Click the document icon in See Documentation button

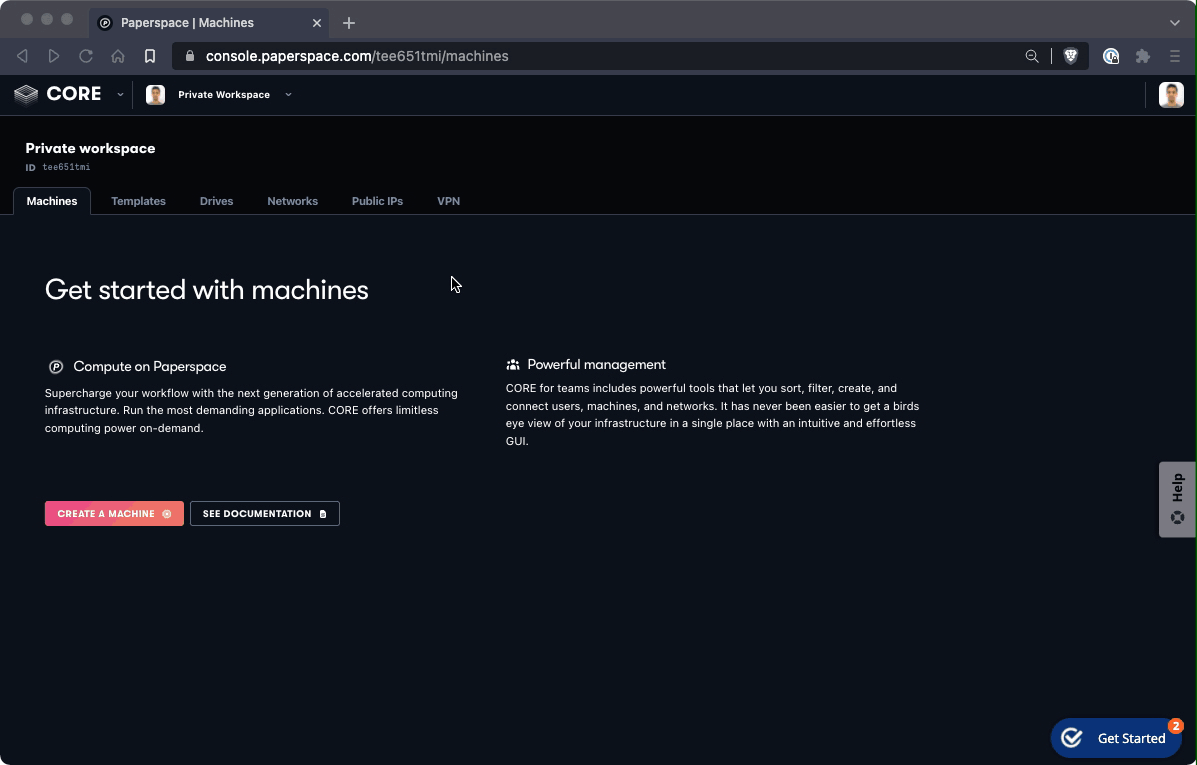coord(323,515)
